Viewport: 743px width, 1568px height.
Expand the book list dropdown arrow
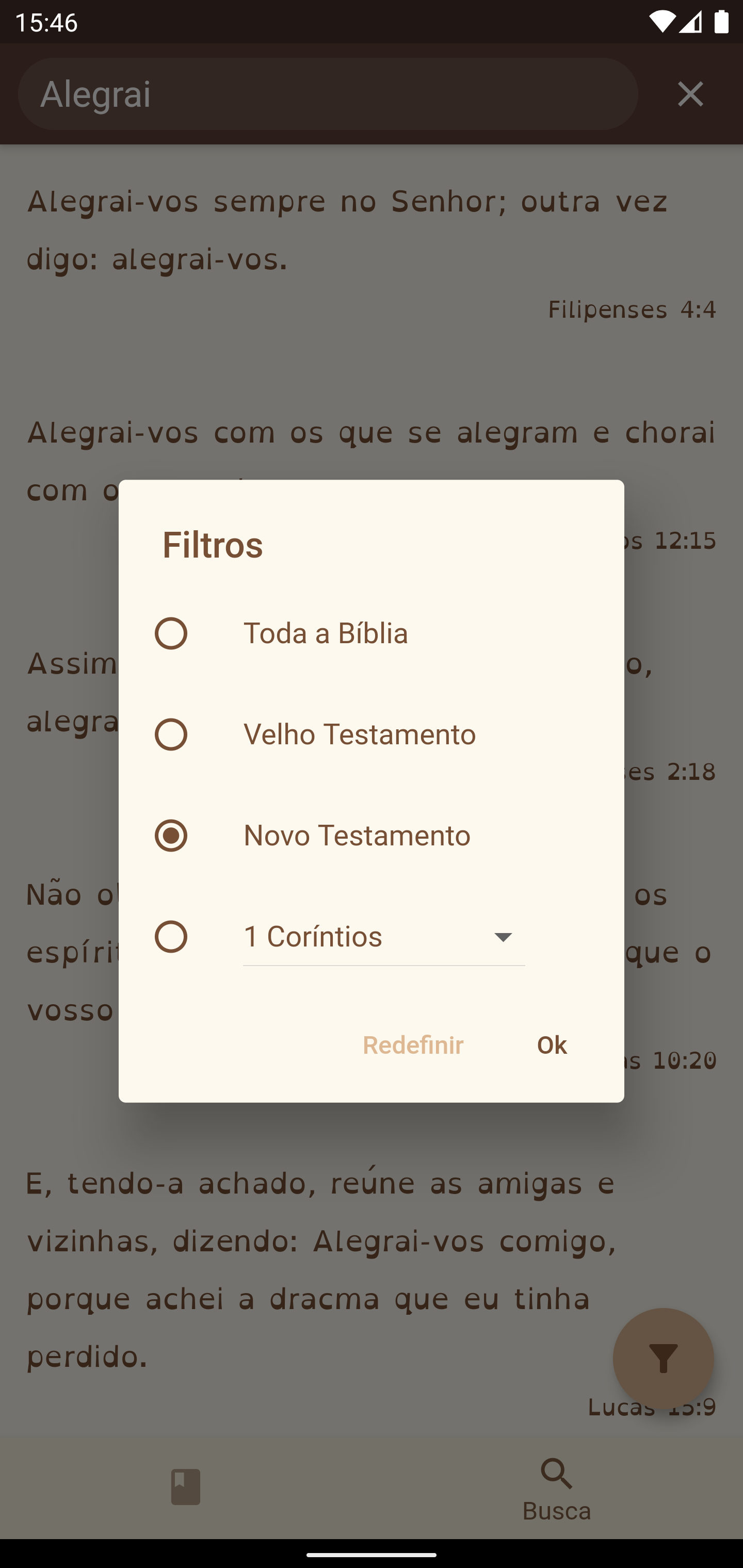[503, 937]
